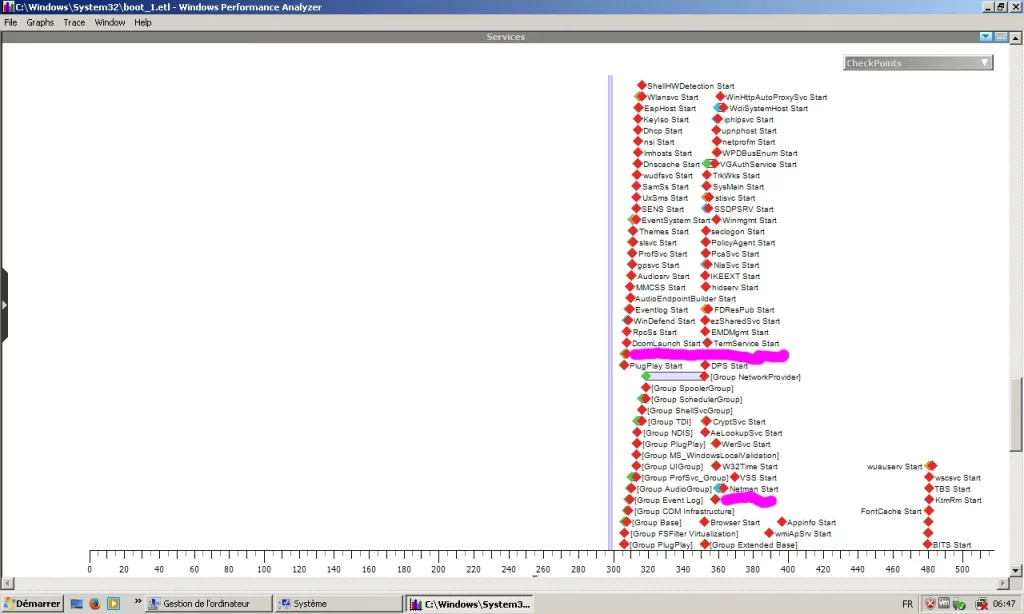Select the Wlansvc Start diamond marker
Screen dimensions: 1024x614
[641, 97]
